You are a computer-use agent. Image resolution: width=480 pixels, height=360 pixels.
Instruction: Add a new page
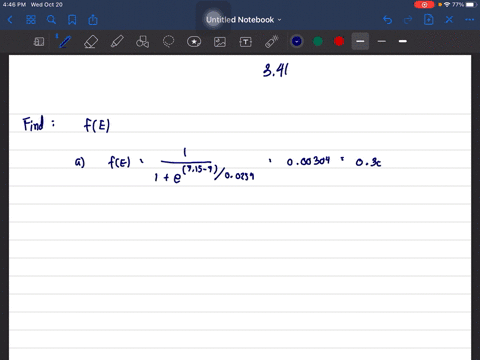(429, 20)
